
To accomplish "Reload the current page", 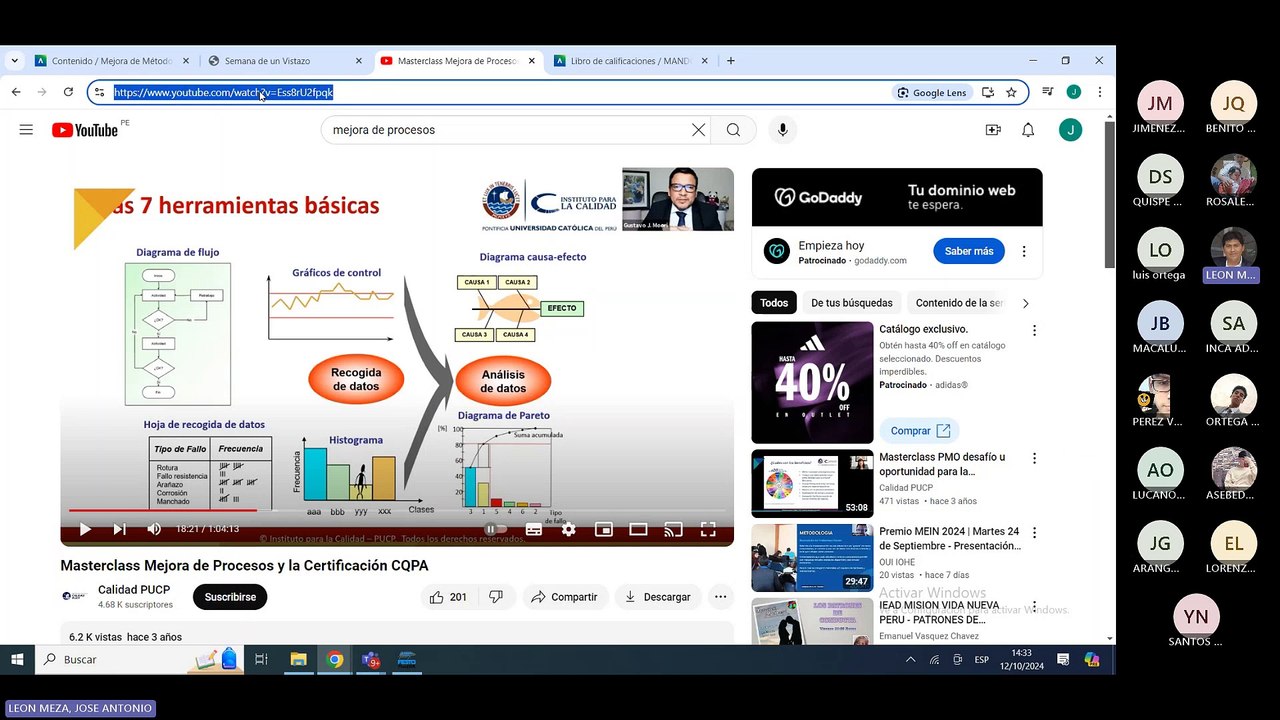I will pos(68,92).
